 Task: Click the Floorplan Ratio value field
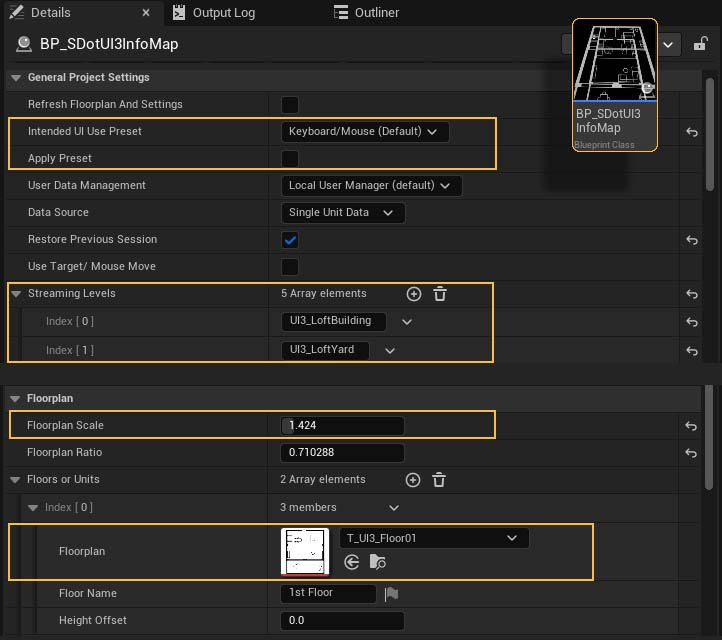342,453
